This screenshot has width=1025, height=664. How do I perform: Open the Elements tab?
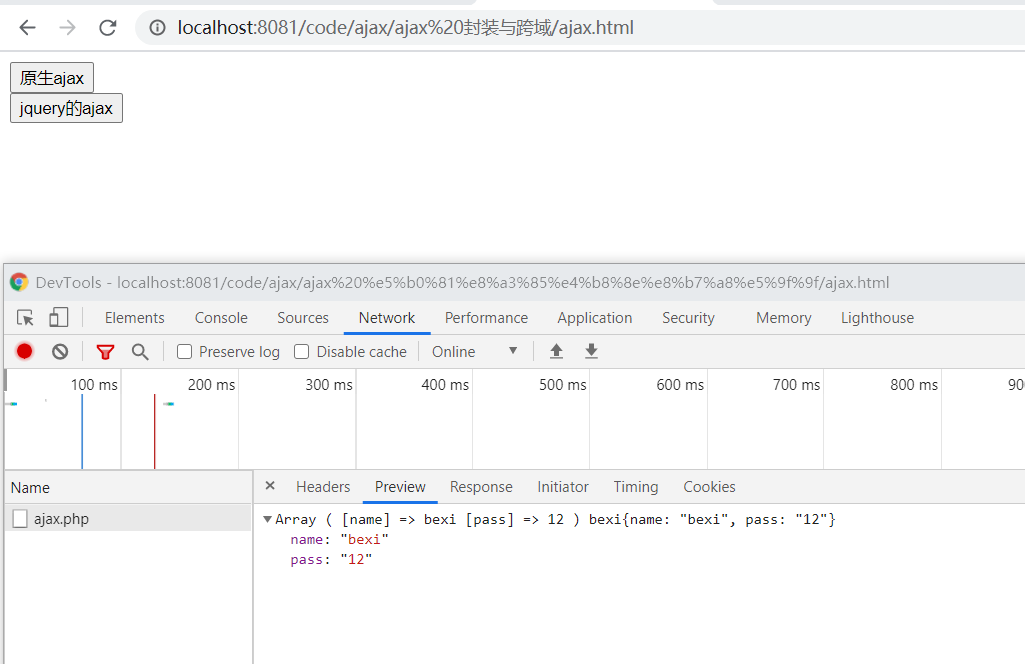point(135,318)
